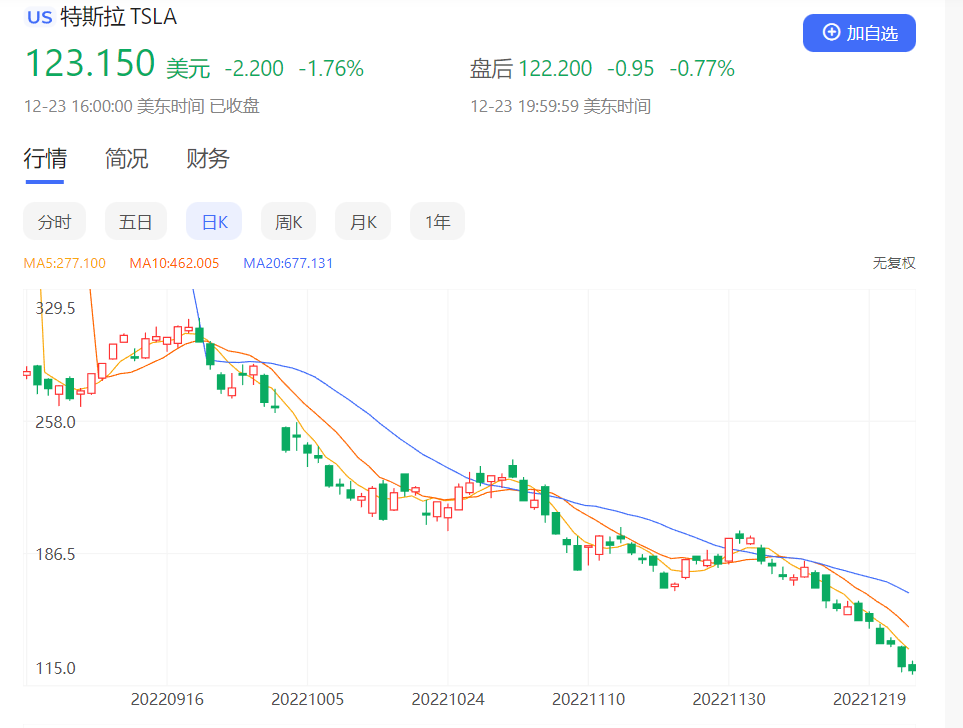Select the 日K candlestick period
Screen dimensions: 963x728
tap(214, 222)
